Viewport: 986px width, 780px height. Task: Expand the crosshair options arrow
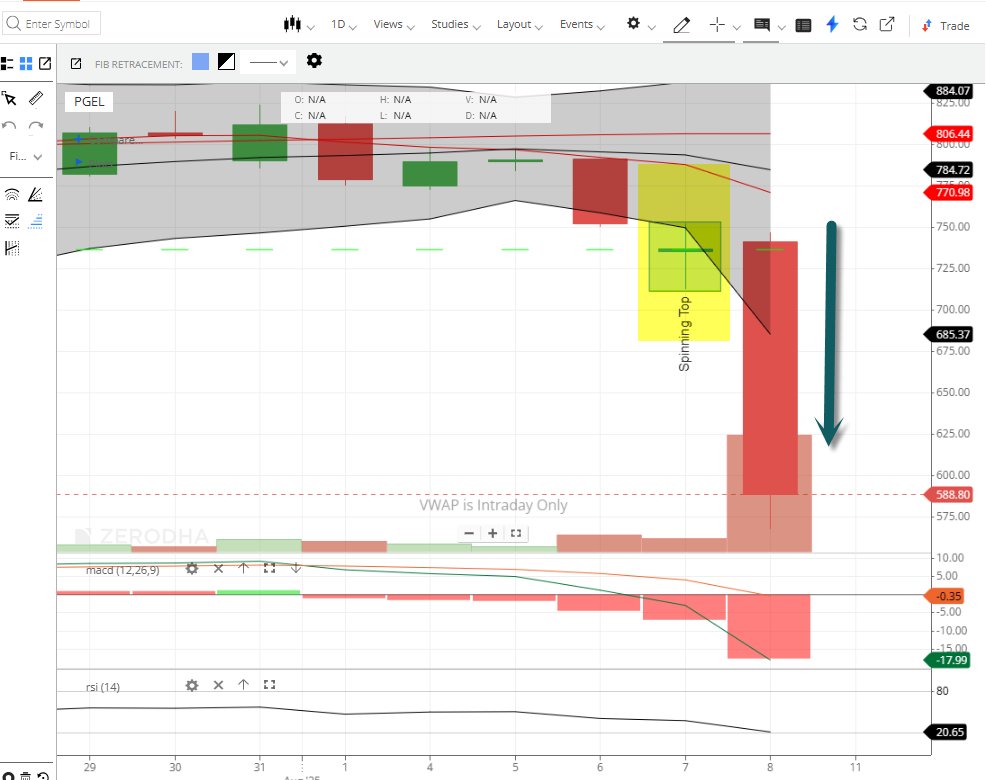(x=737, y=27)
